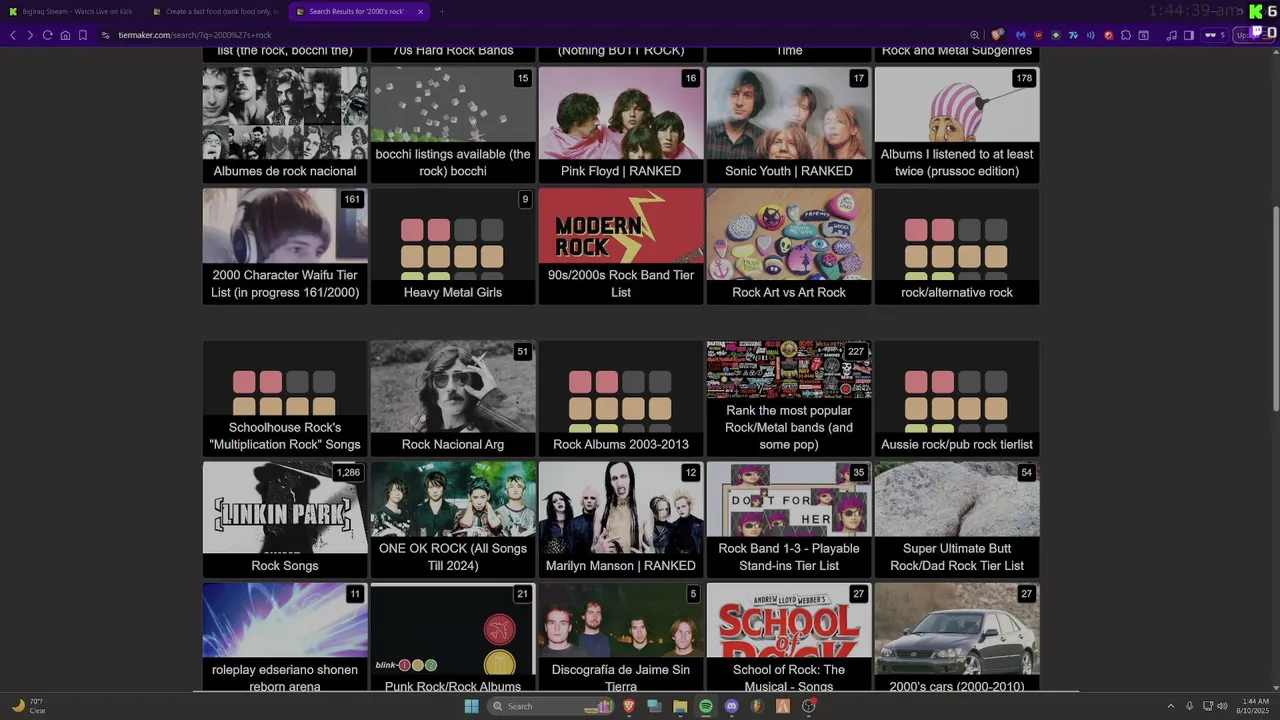The height and width of the screenshot is (720, 1280).
Task: Open School of Rock: The Musical Songs
Action: coord(789,637)
